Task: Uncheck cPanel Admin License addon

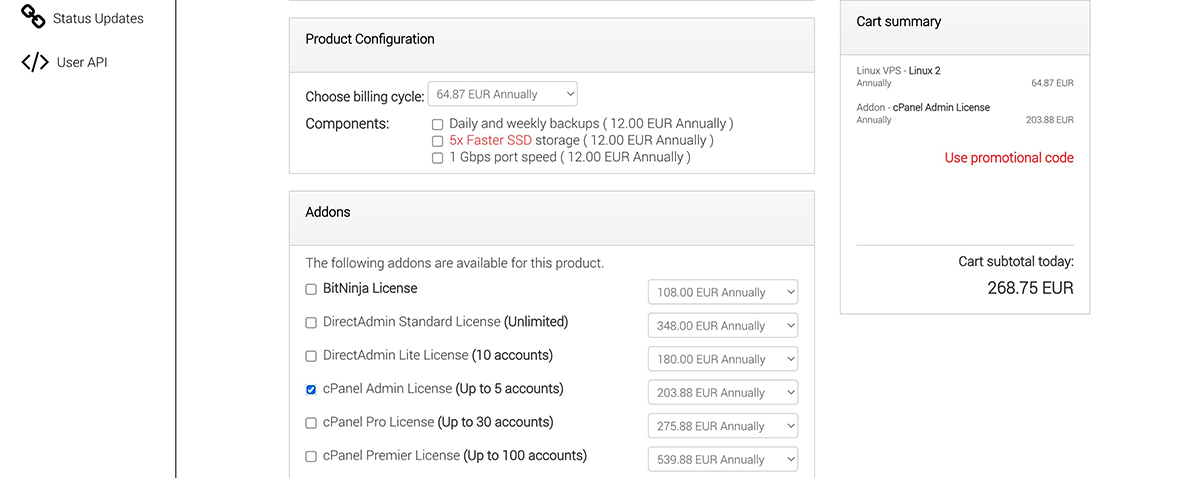Action: point(311,389)
